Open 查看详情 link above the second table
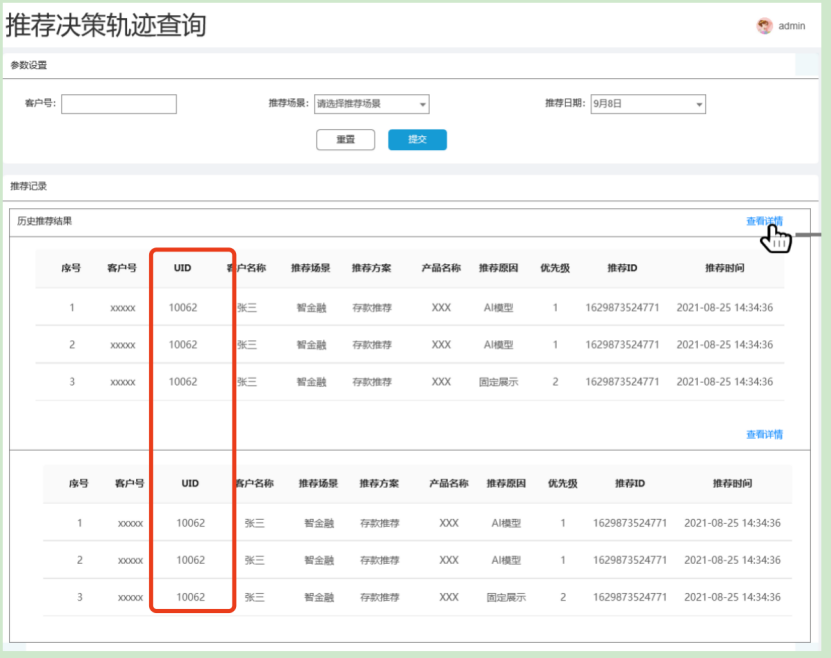Screen dimensions: 831x658 (764, 434)
